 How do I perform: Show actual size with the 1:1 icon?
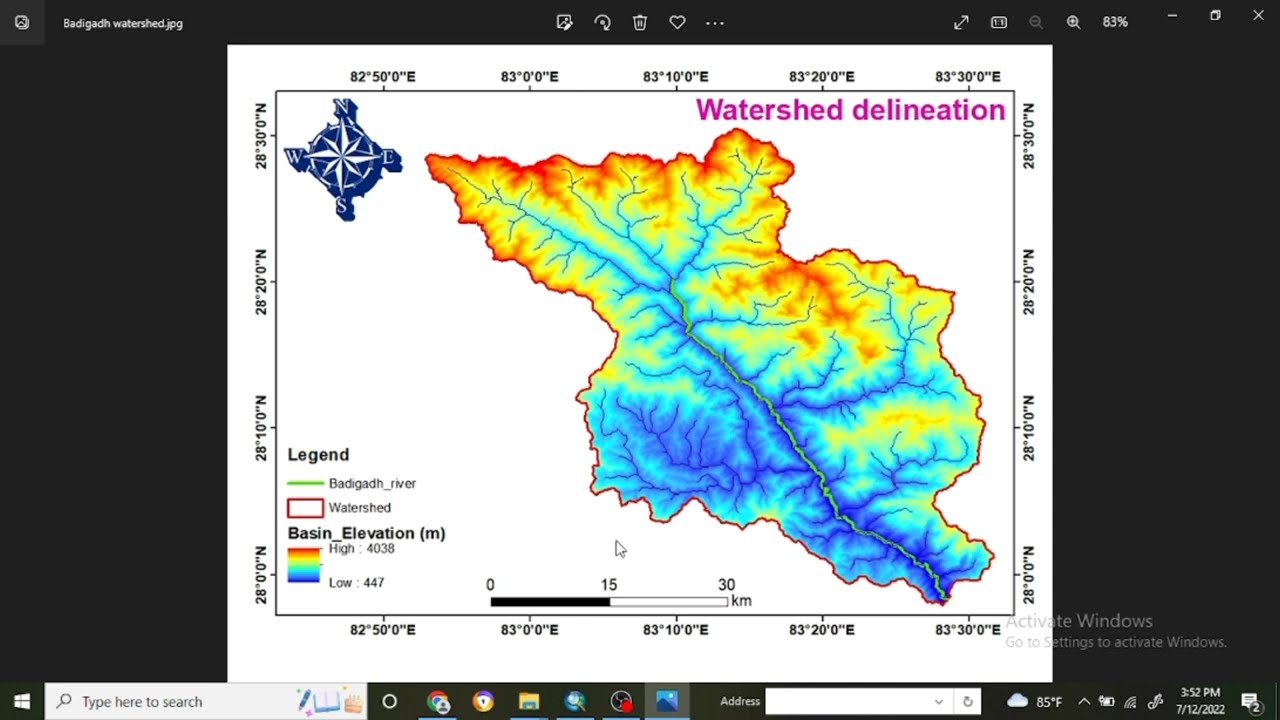tap(998, 22)
